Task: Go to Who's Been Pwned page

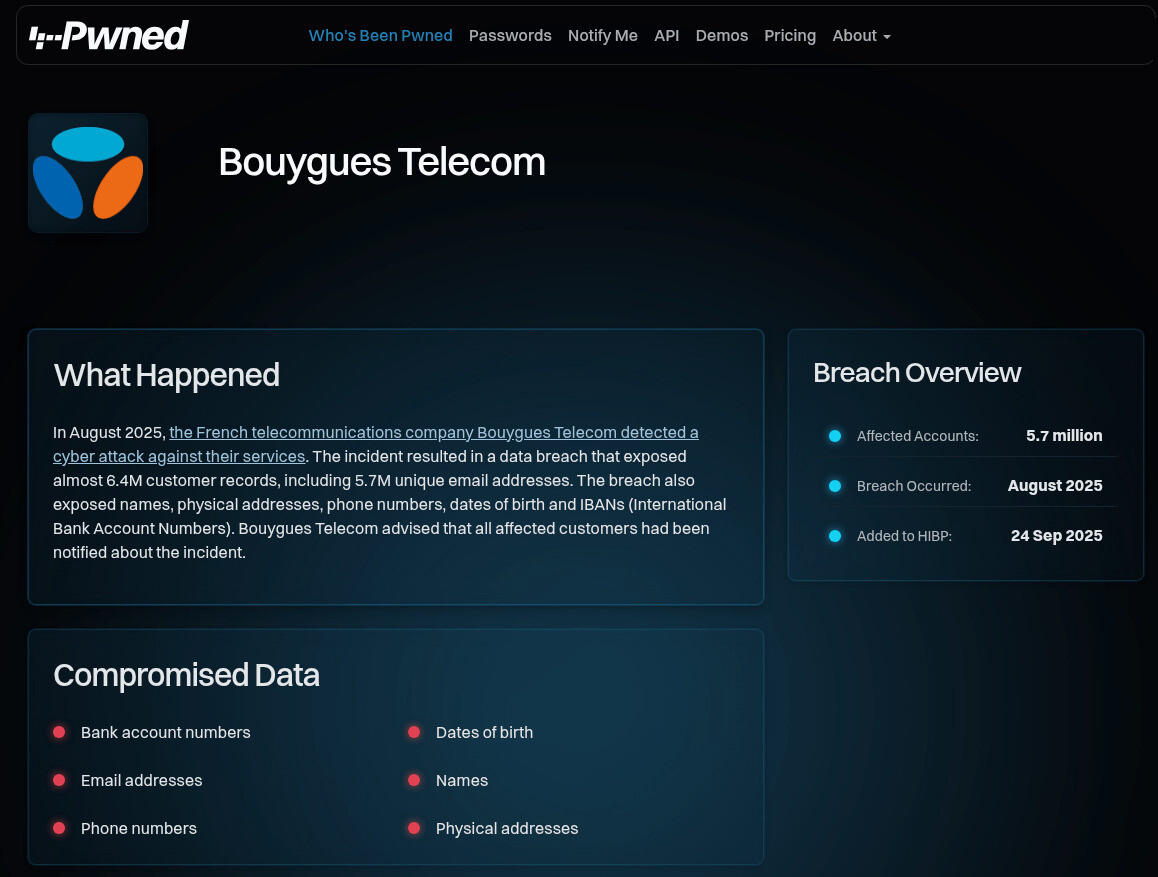Action: point(380,36)
